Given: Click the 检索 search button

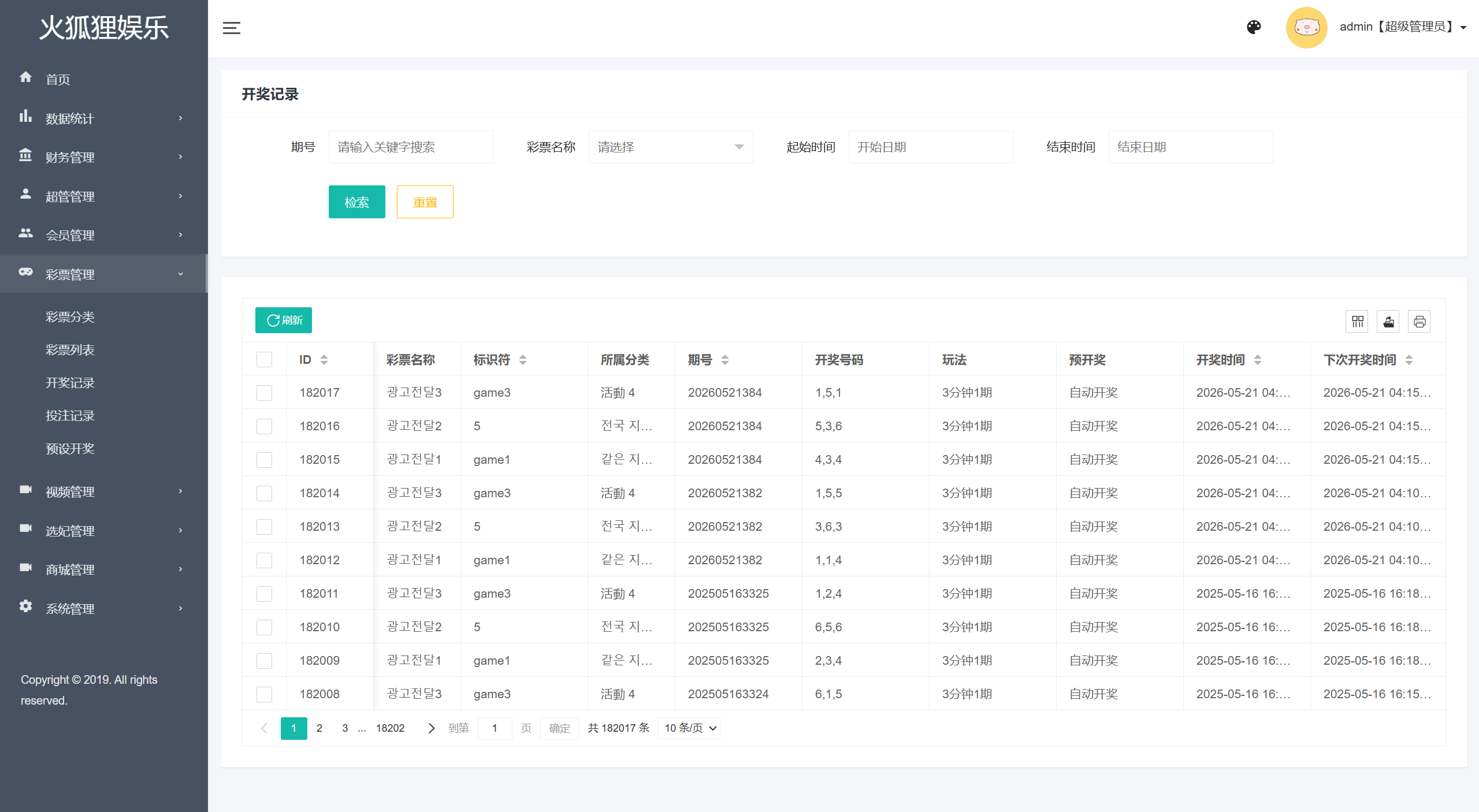Looking at the screenshot, I should click(x=356, y=202).
